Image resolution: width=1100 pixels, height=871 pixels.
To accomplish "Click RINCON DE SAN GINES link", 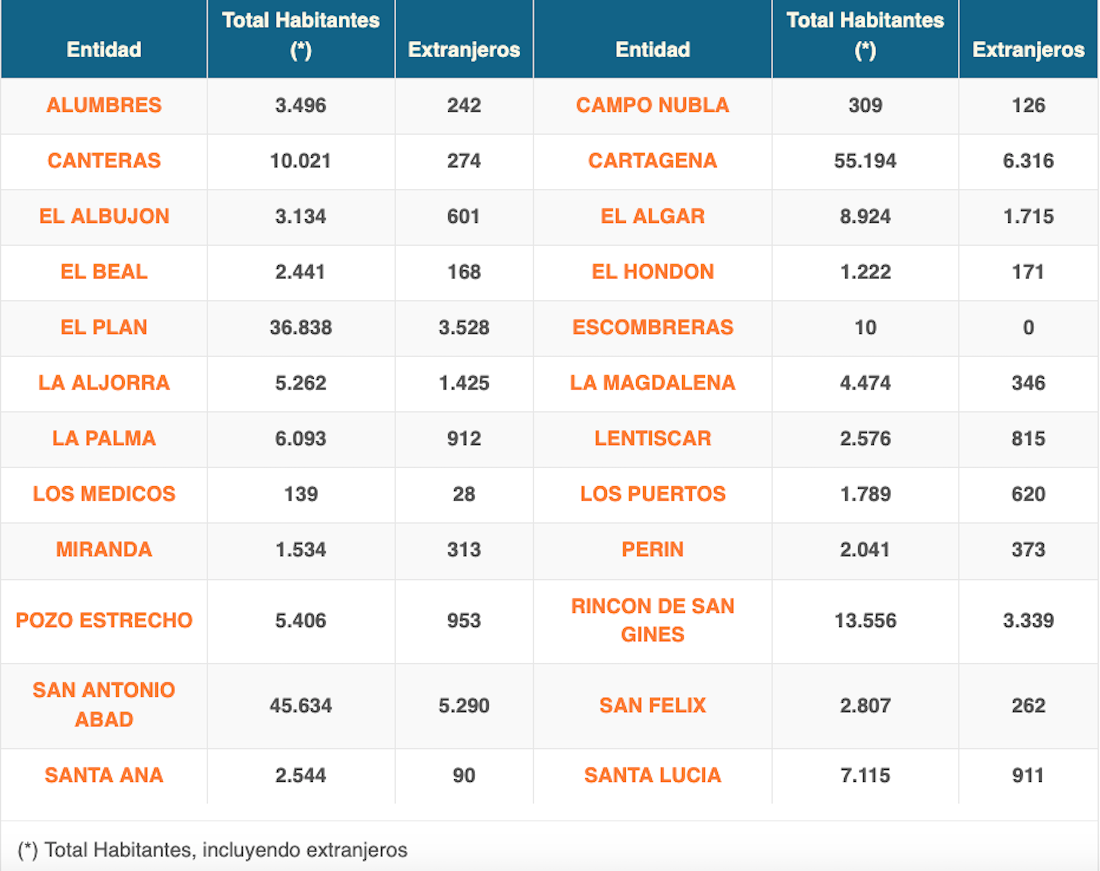I will click(x=652, y=620).
